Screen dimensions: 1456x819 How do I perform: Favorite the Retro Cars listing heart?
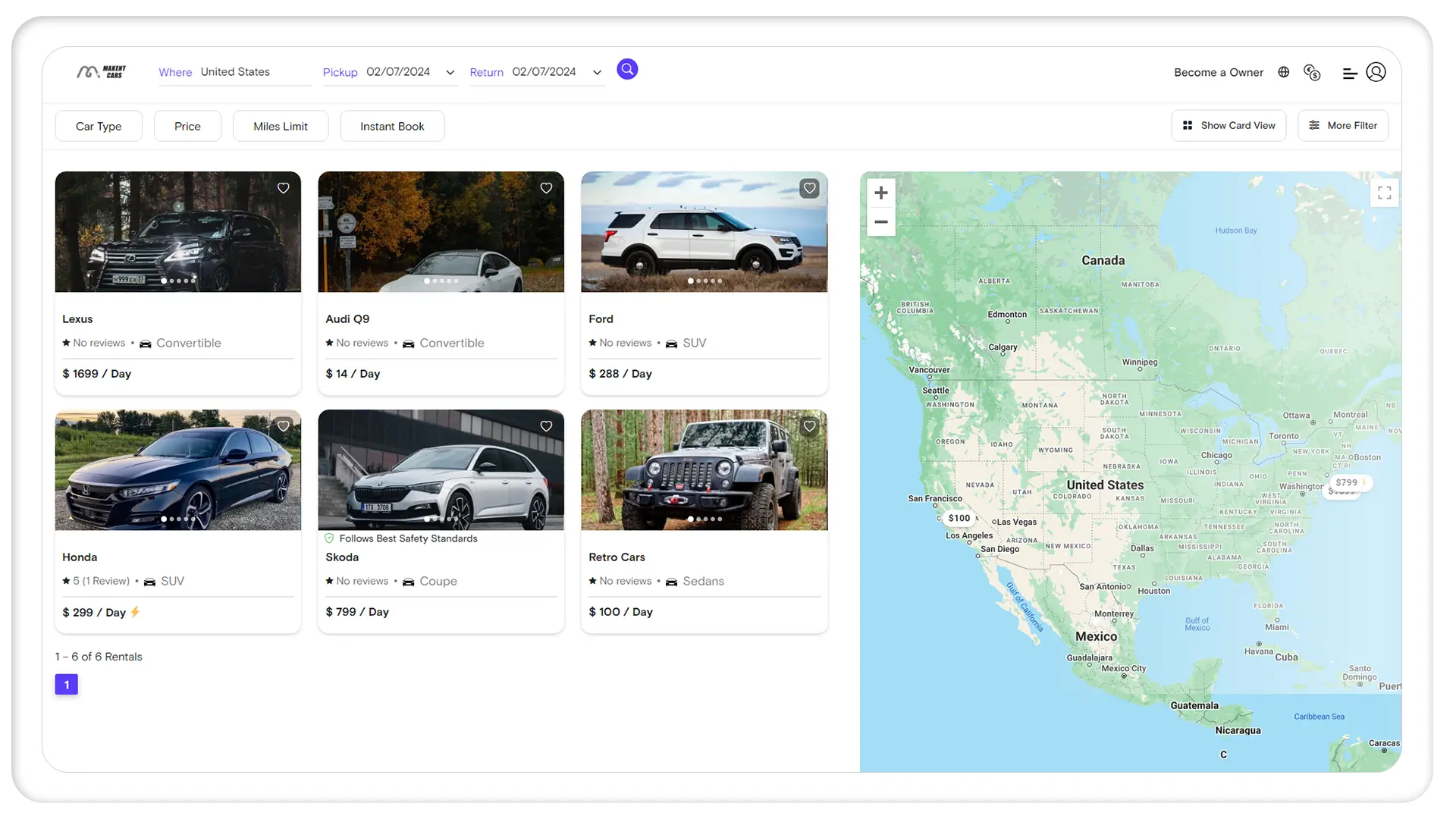pyautogui.click(x=809, y=426)
